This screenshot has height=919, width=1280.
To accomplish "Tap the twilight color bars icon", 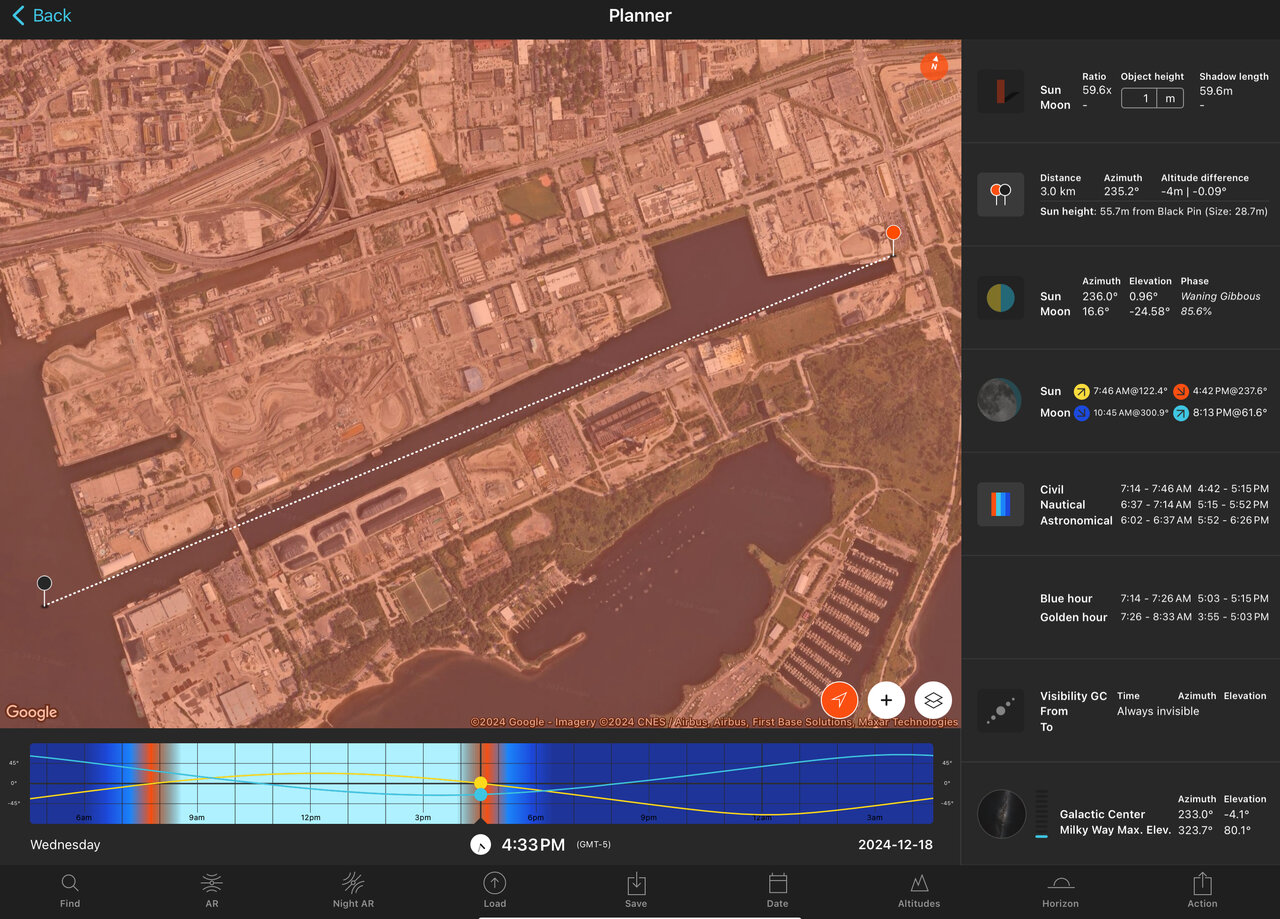I will coord(1000,504).
